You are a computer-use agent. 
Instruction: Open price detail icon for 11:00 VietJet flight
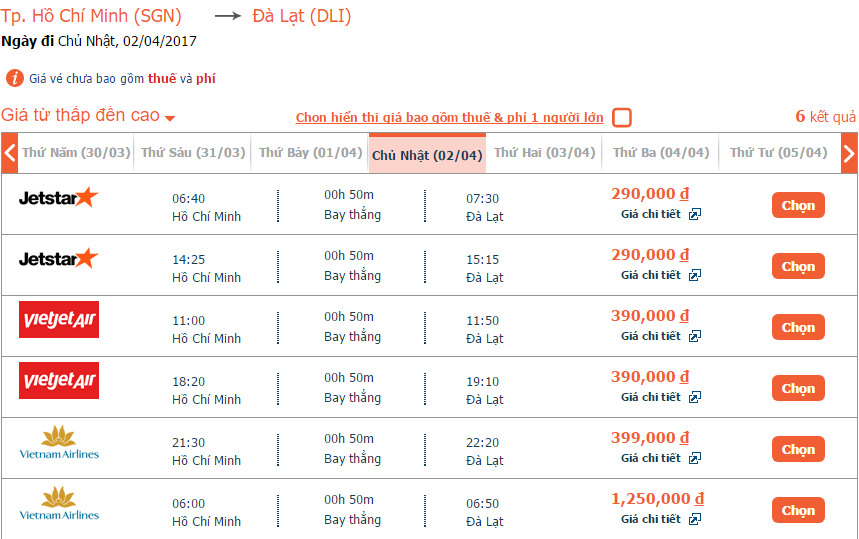(x=695, y=336)
